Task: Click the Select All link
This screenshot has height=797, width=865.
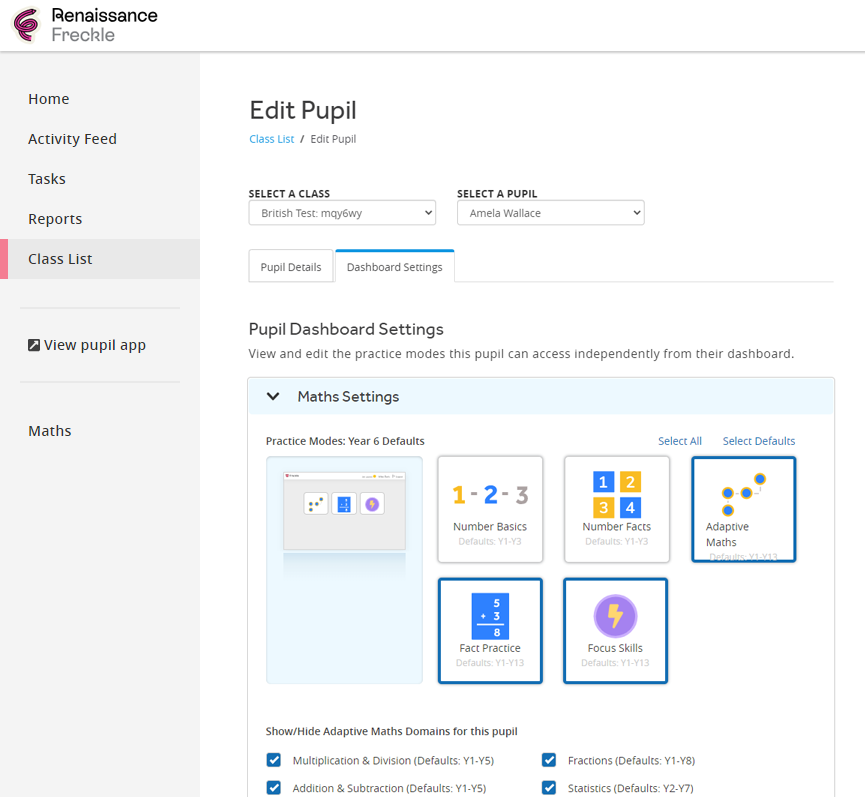Action: [680, 441]
